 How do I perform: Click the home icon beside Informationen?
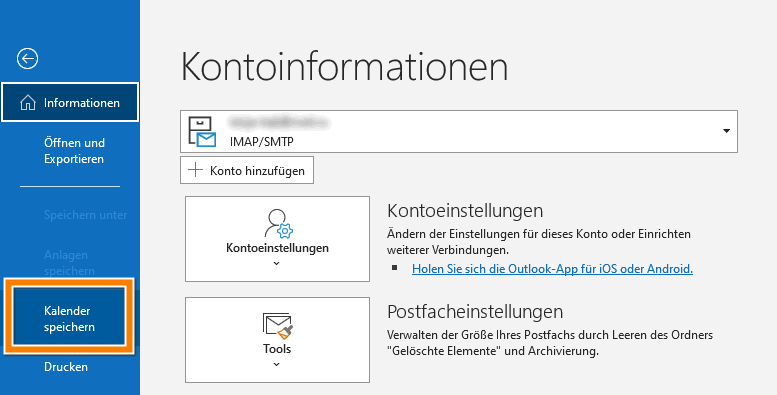click(x=28, y=103)
